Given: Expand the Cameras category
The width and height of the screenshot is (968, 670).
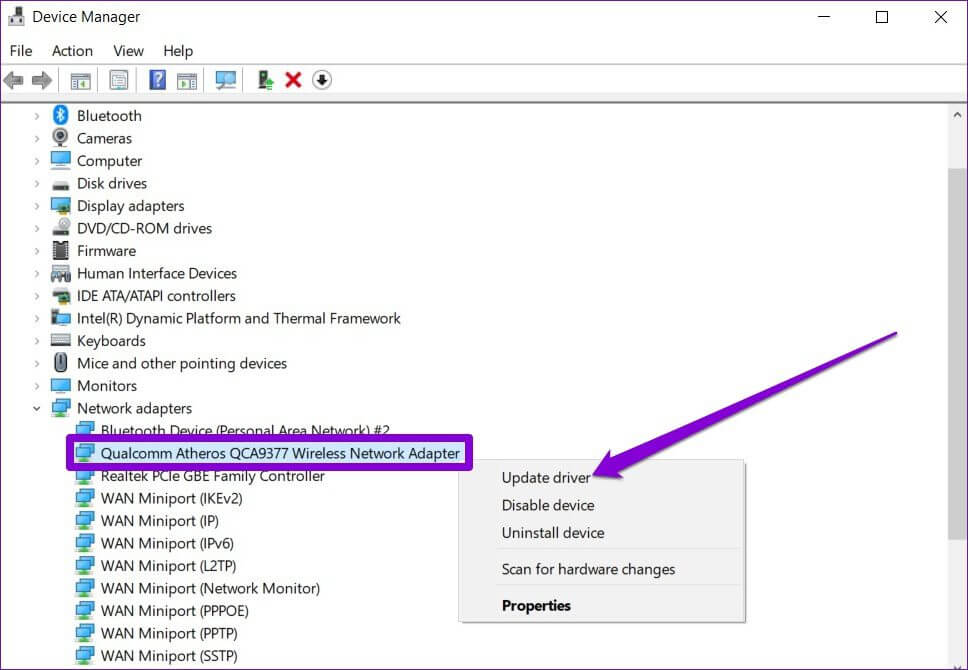Looking at the screenshot, I should coord(36,138).
